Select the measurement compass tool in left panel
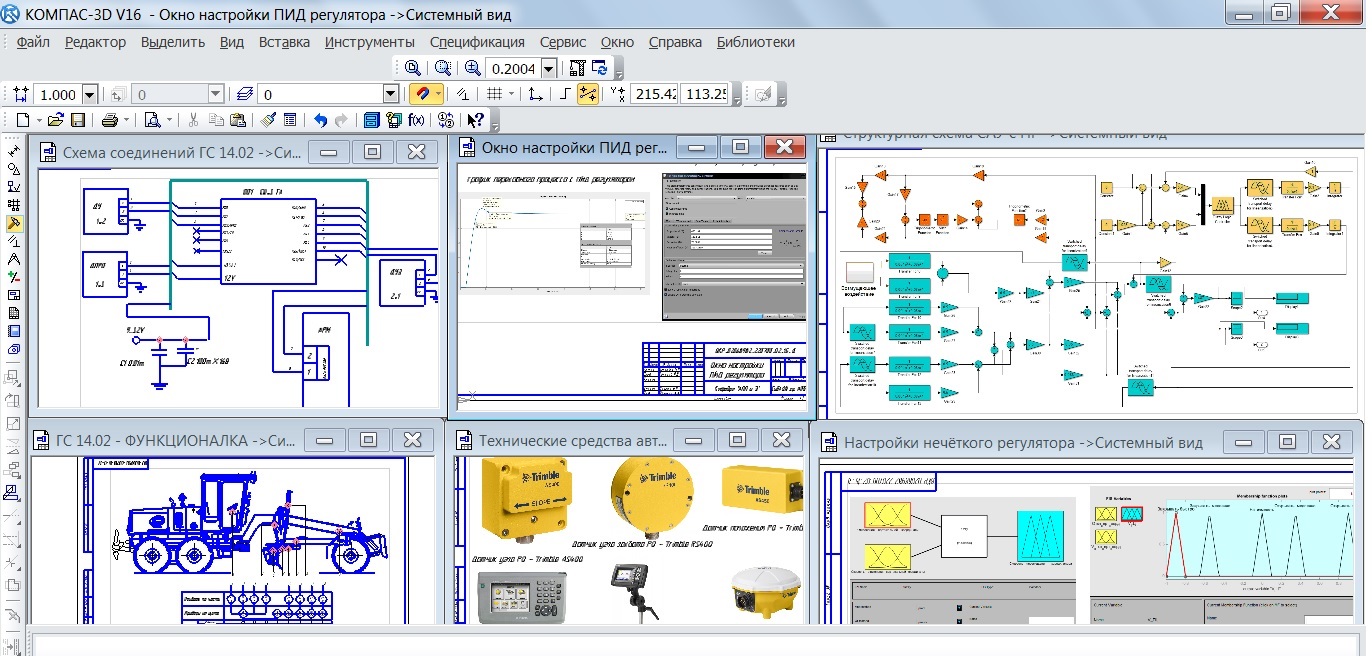The height and width of the screenshot is (656, 1372). (x=14, y=259)
